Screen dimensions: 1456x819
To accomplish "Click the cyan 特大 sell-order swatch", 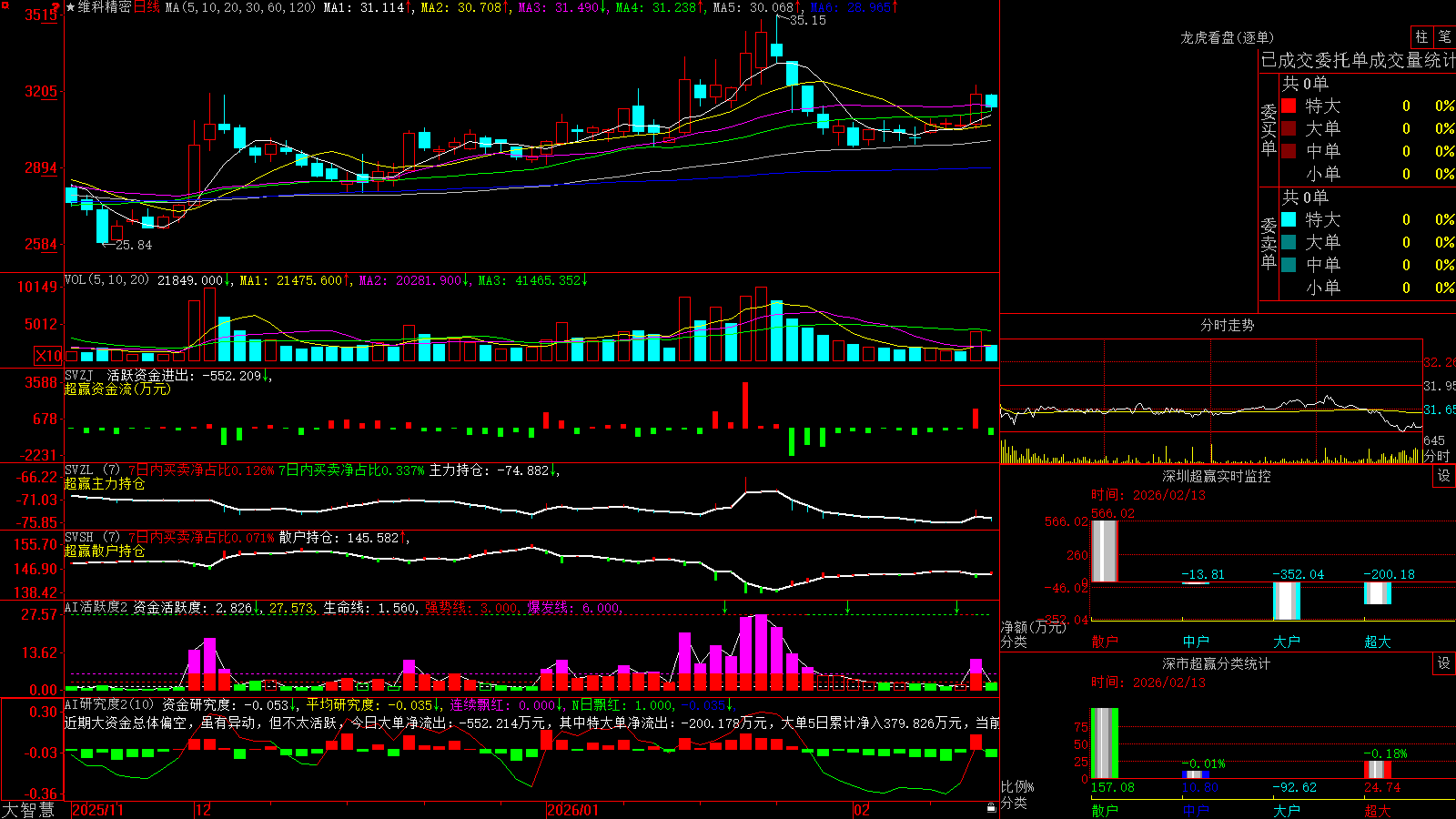I will point(1289,219).
